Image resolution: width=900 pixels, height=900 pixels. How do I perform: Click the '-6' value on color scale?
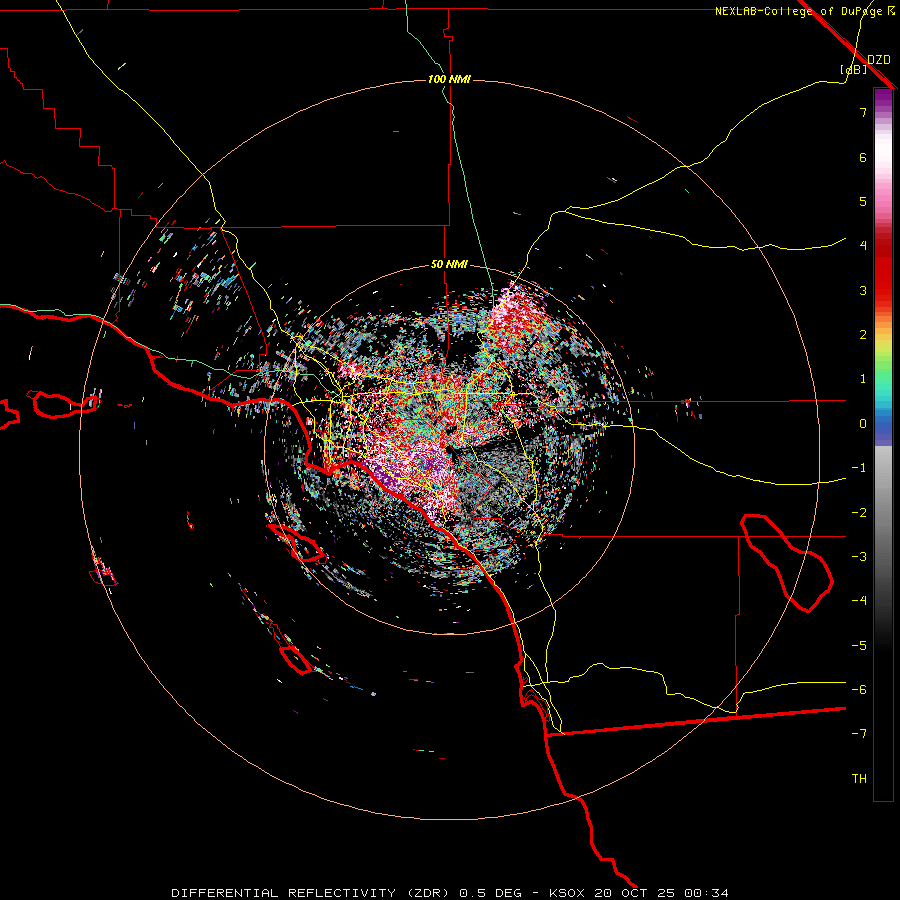859,690
